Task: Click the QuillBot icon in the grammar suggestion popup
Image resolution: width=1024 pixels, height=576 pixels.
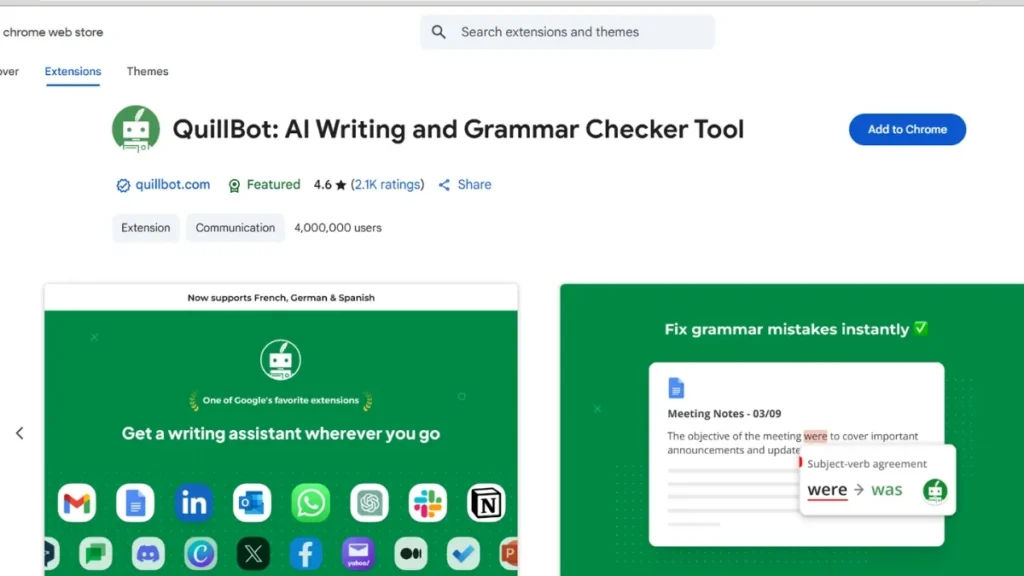Action: [x=935, y=490]
